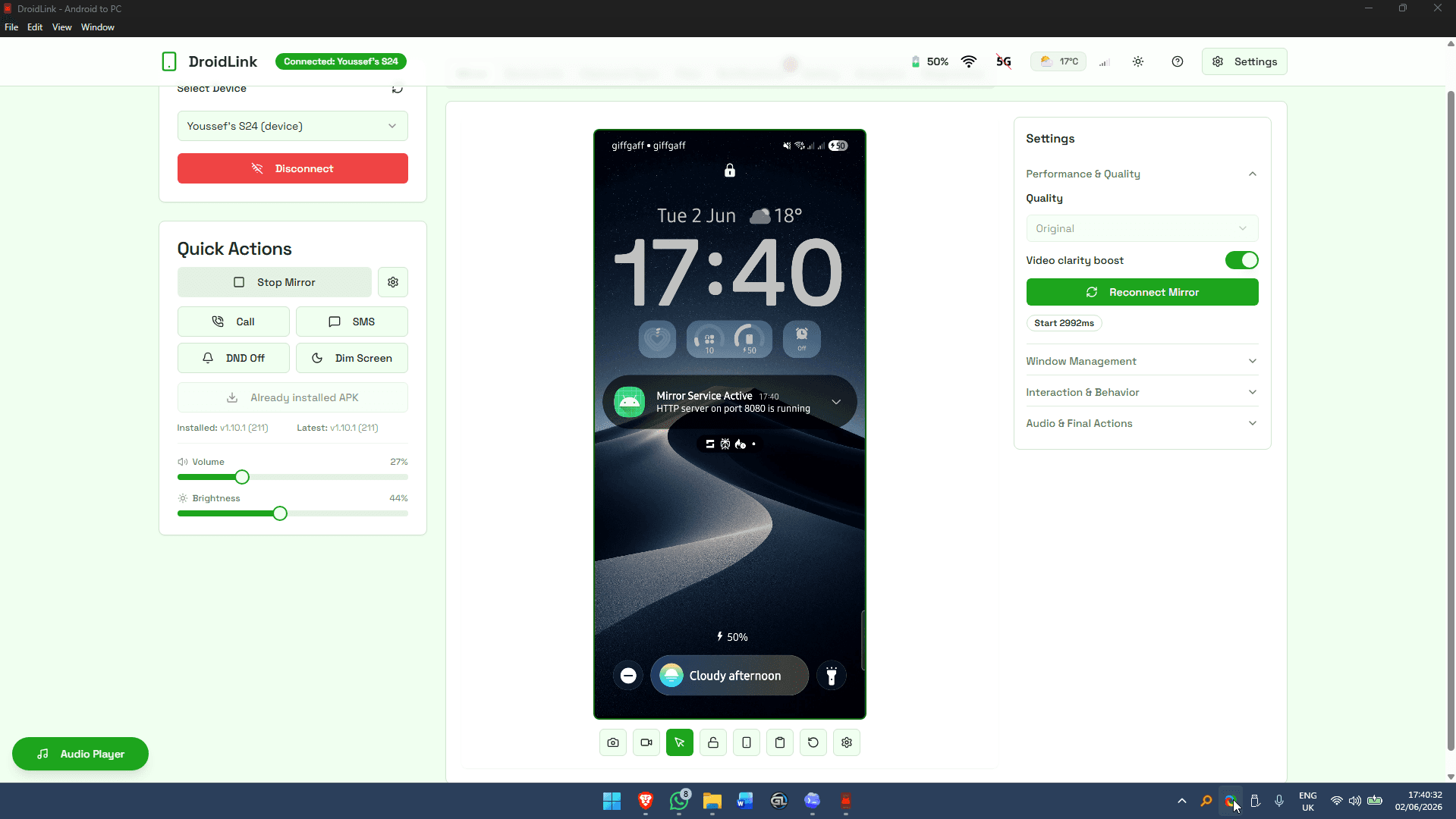This screenshot has width=1456, height=819.
Task: Open WhatsApp from the taskbar
Action: tap(679, 801)
